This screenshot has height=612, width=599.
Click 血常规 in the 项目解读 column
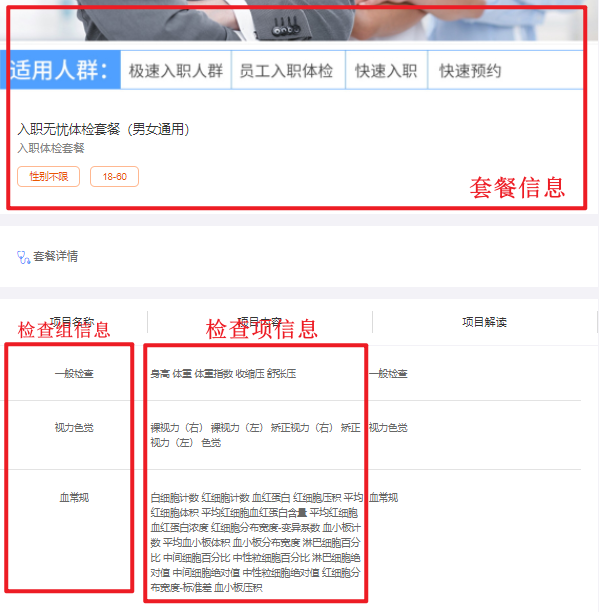tap(383, 497)
